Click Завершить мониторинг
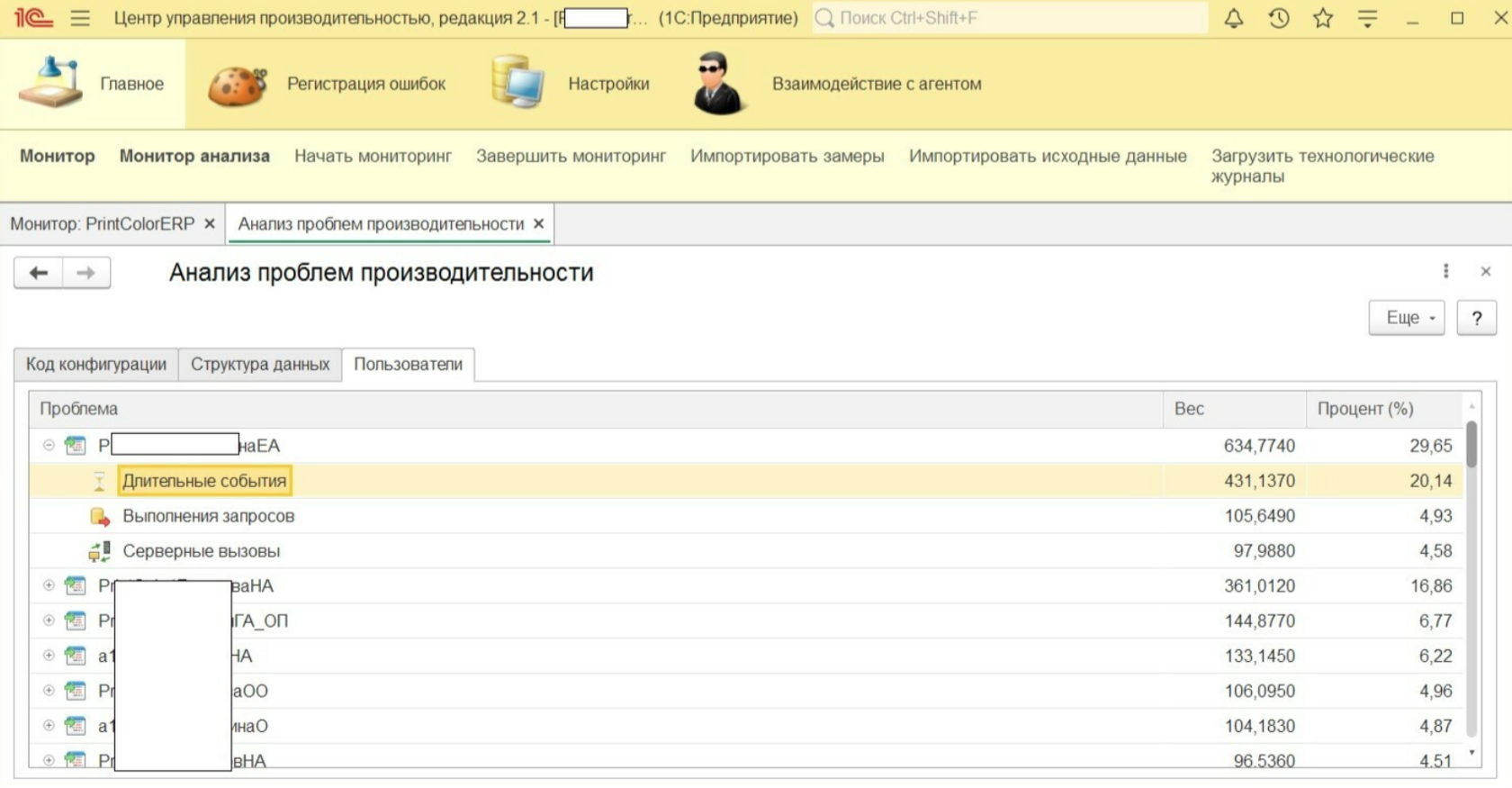1512x788 pixels. [x=571, y=156]
